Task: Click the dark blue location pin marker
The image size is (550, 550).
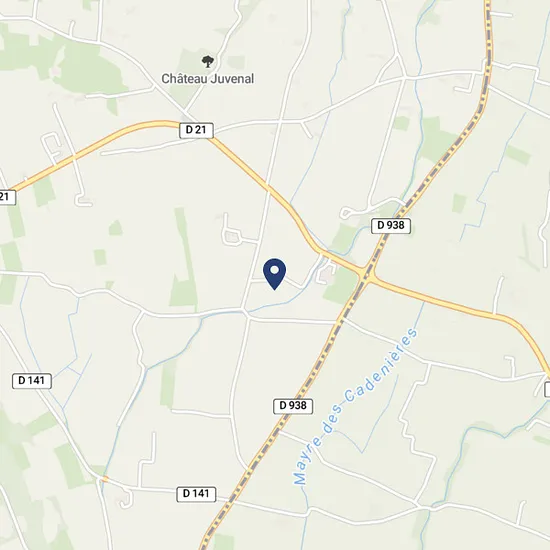Action: tap(274, 274)
